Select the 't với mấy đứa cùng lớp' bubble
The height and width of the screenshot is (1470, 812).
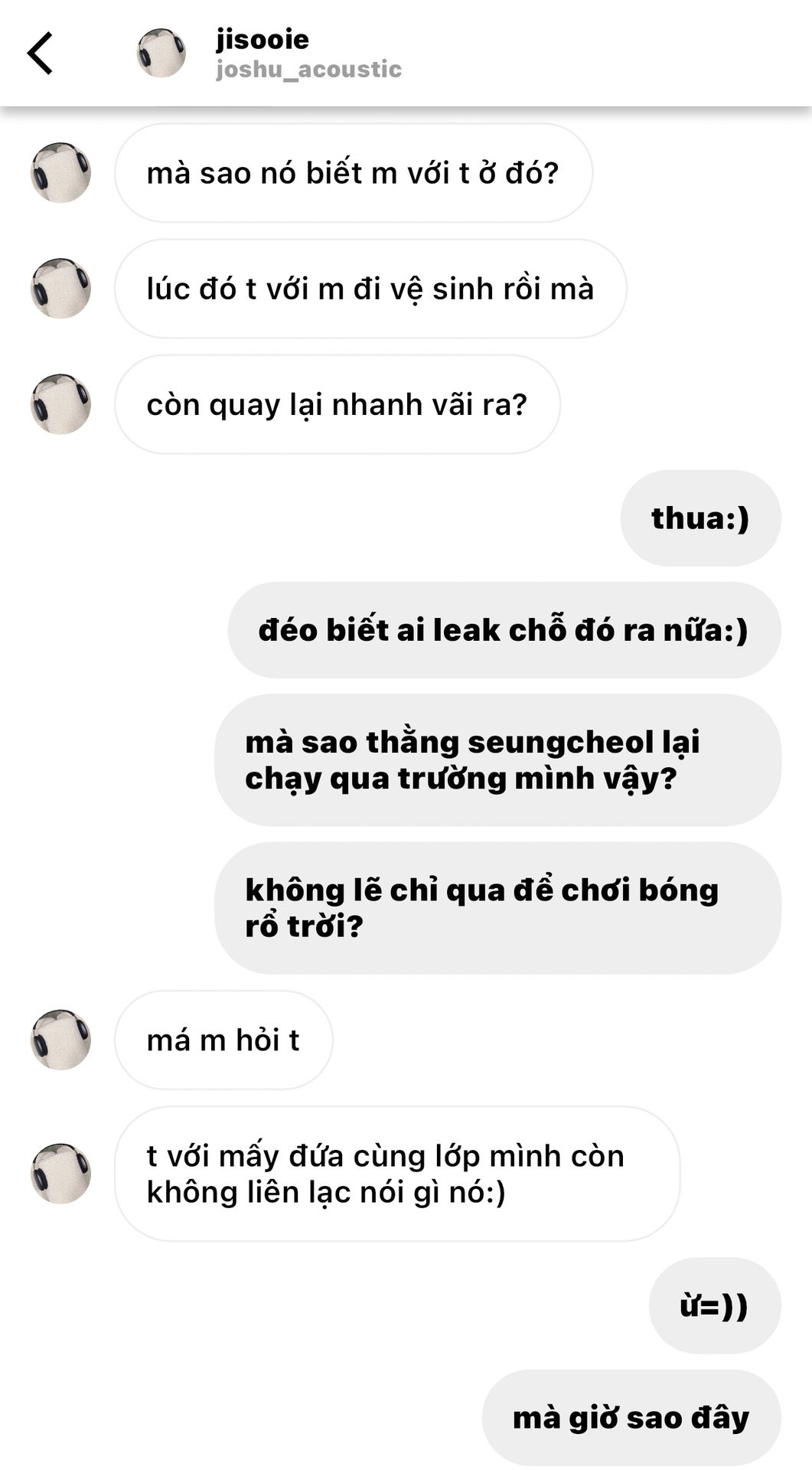[397, 1174]
